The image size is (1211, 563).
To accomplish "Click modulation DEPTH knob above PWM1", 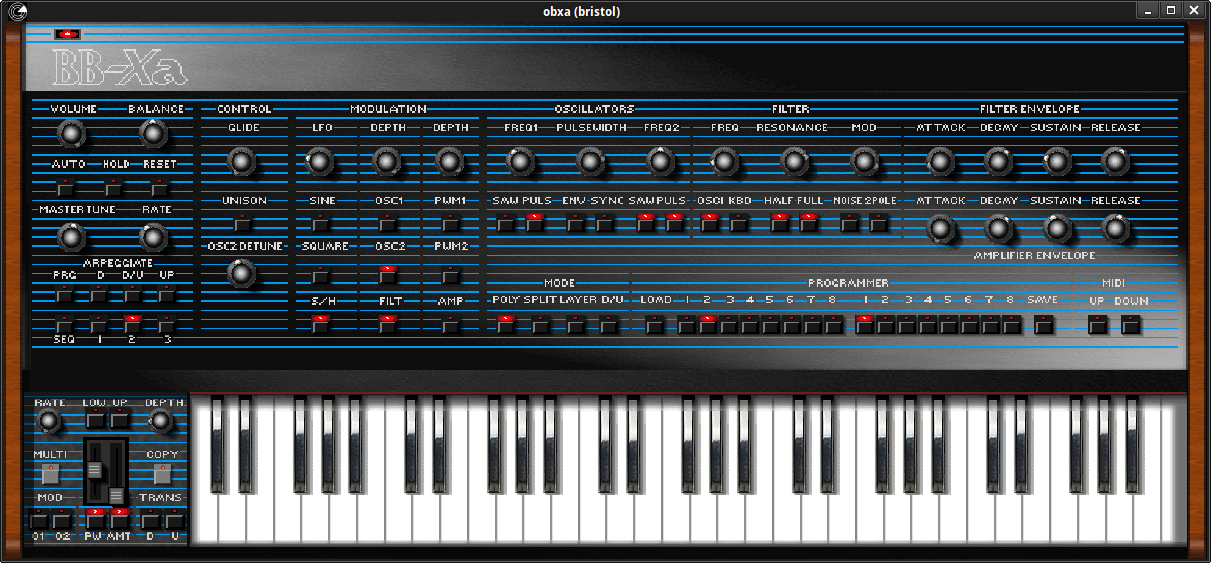I will tap(450, 160).
